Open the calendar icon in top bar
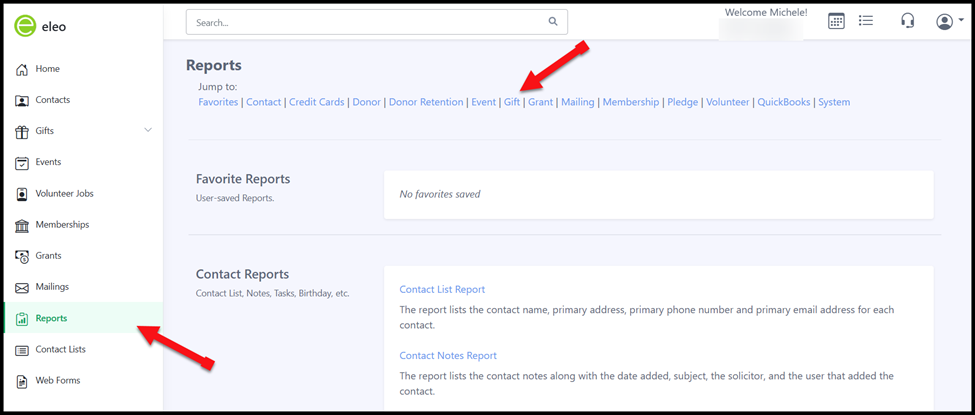The image size is (975, 415). (x=836, y=21)
